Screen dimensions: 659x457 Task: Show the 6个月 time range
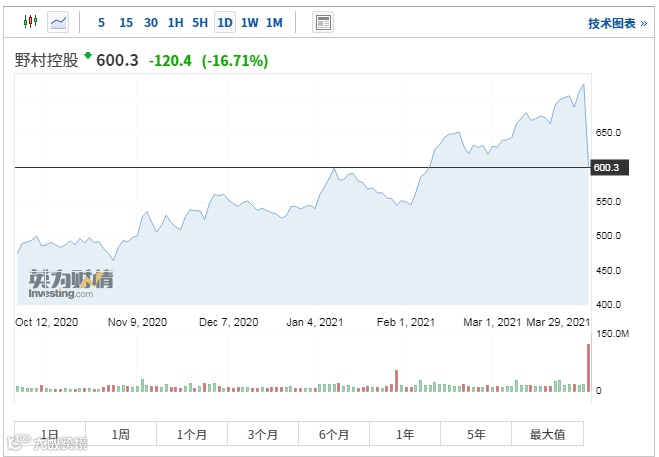(334, 433)
